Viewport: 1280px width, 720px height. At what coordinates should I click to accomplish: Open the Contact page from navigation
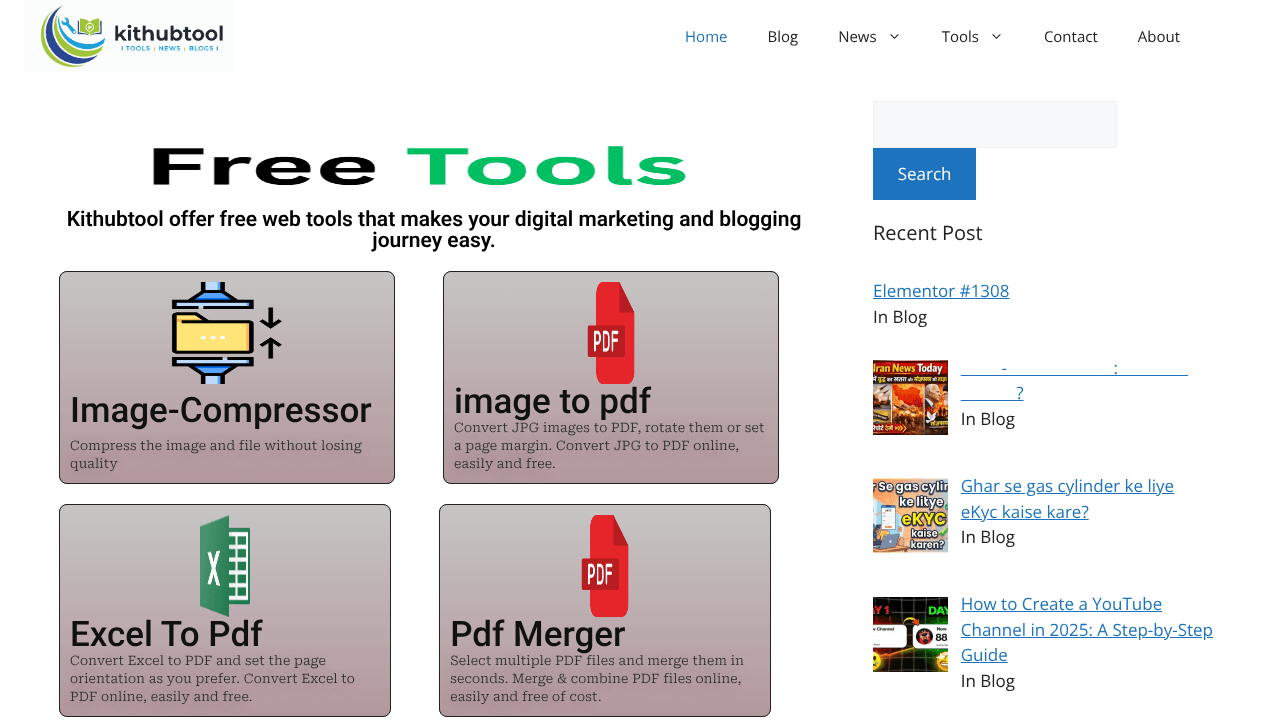[1071, 37]
